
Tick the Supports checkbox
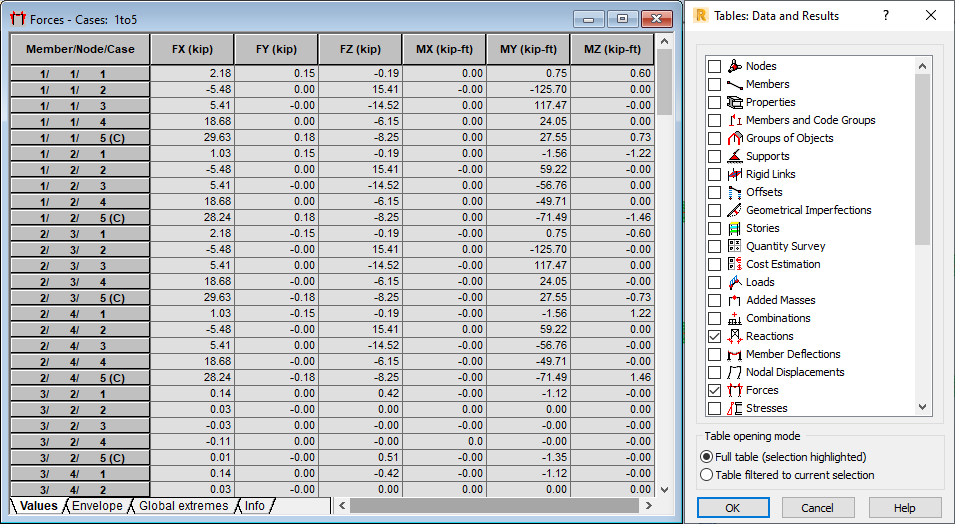click(714, 156)
